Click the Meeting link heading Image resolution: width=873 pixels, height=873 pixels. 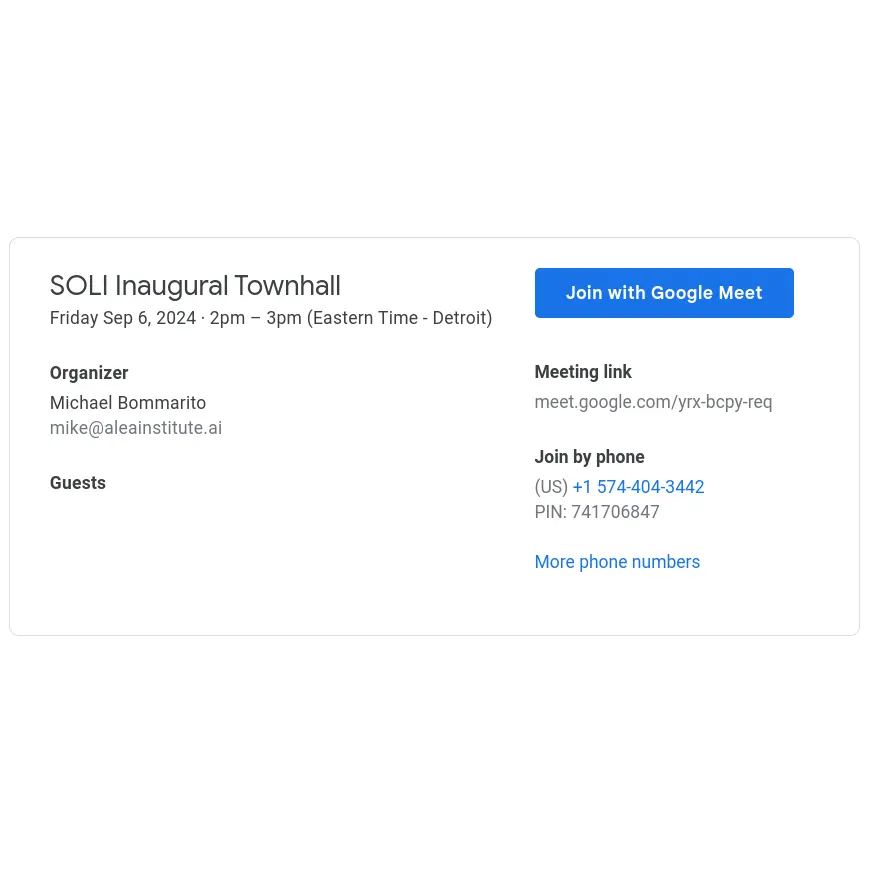click(x=583, y=372)
